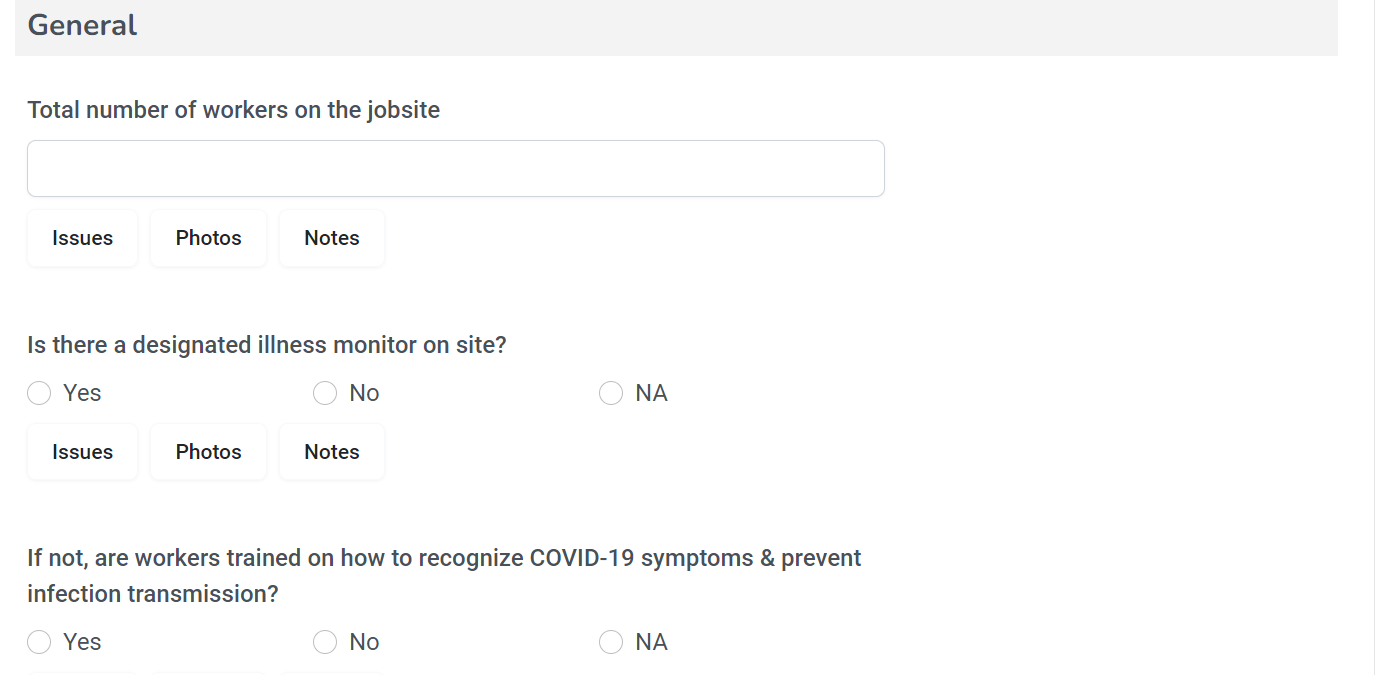Click the 'No' text label for illness monitor
The height and width of the screenshot is (675, 1375).
point(364,393)
